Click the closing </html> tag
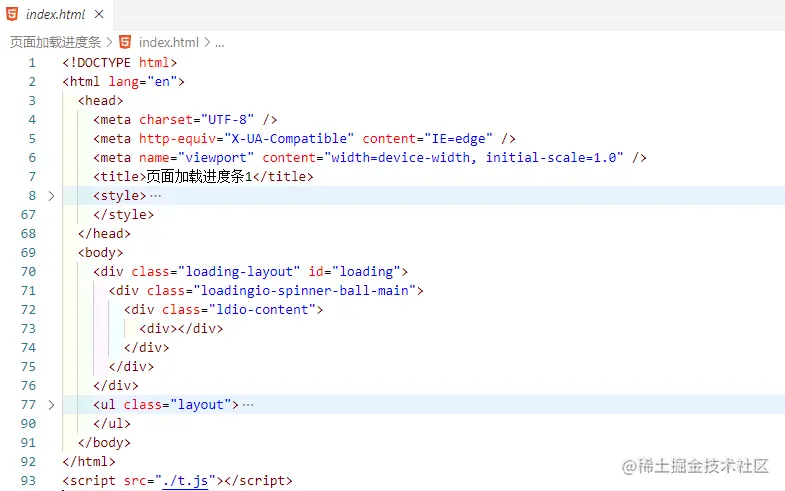785x491 pixels. click(89, 462)
